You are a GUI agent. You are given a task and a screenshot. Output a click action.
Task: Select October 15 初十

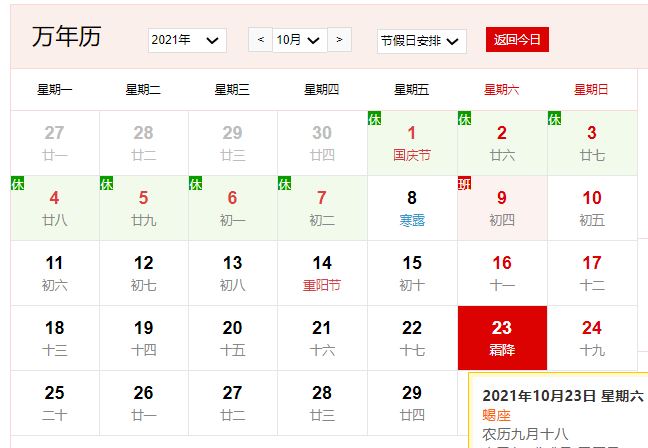click(x=412, y=273)
